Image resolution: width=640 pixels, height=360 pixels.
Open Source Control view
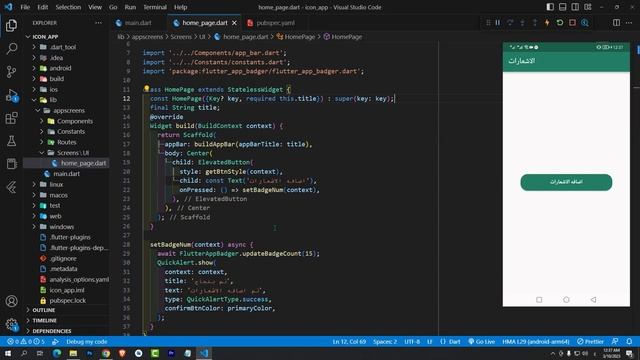point(11,72)
